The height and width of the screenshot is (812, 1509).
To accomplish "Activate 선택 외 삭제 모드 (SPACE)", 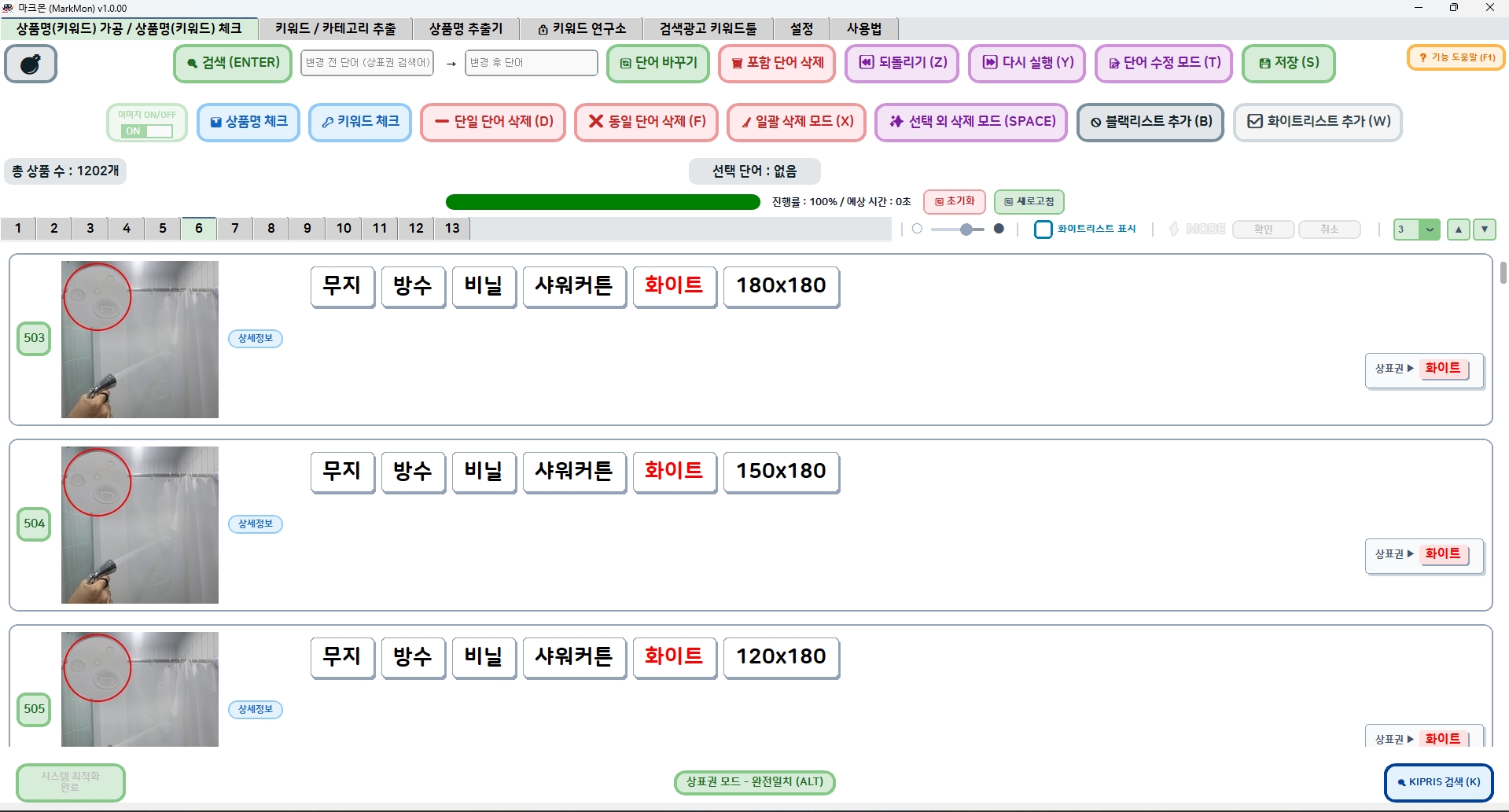I will [x=970, y=122].
